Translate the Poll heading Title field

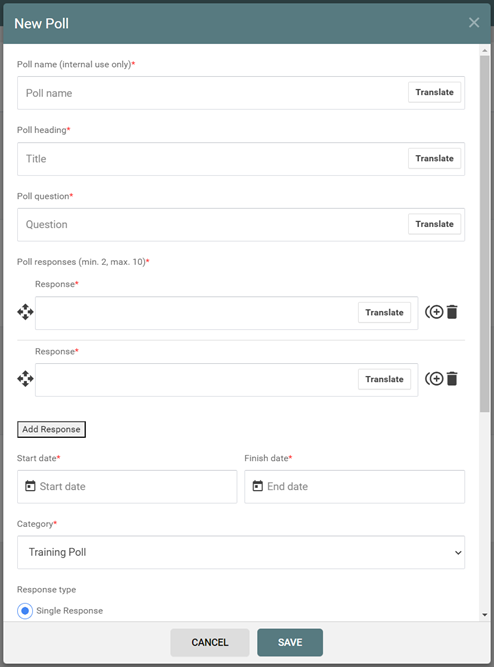434,158
